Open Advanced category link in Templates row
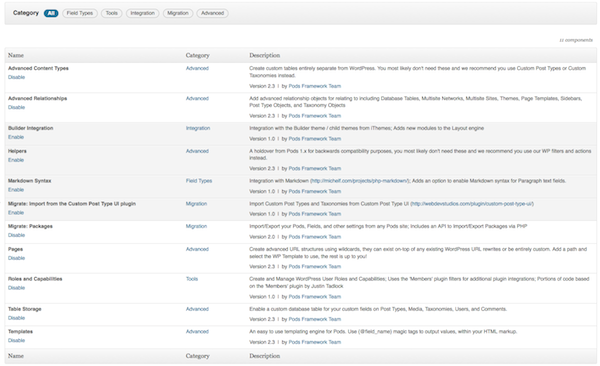This screenshot has width=600, height=366. pyautogui.click(x=197, y=332)
